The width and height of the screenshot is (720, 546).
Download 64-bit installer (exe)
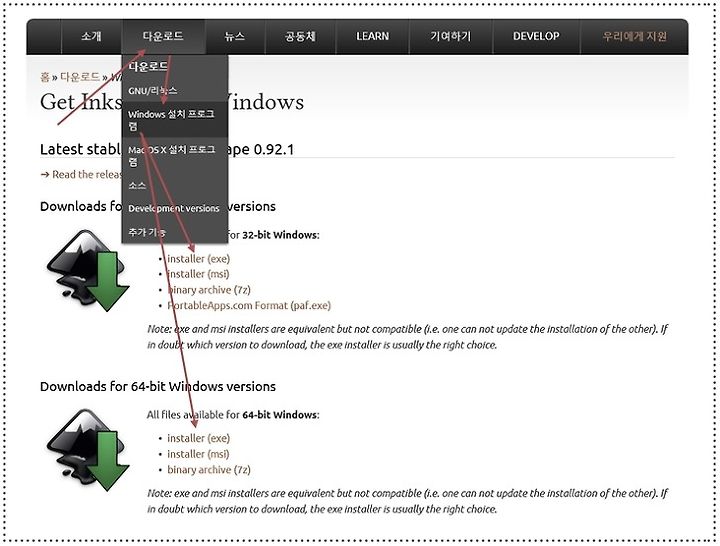point(198,439)
